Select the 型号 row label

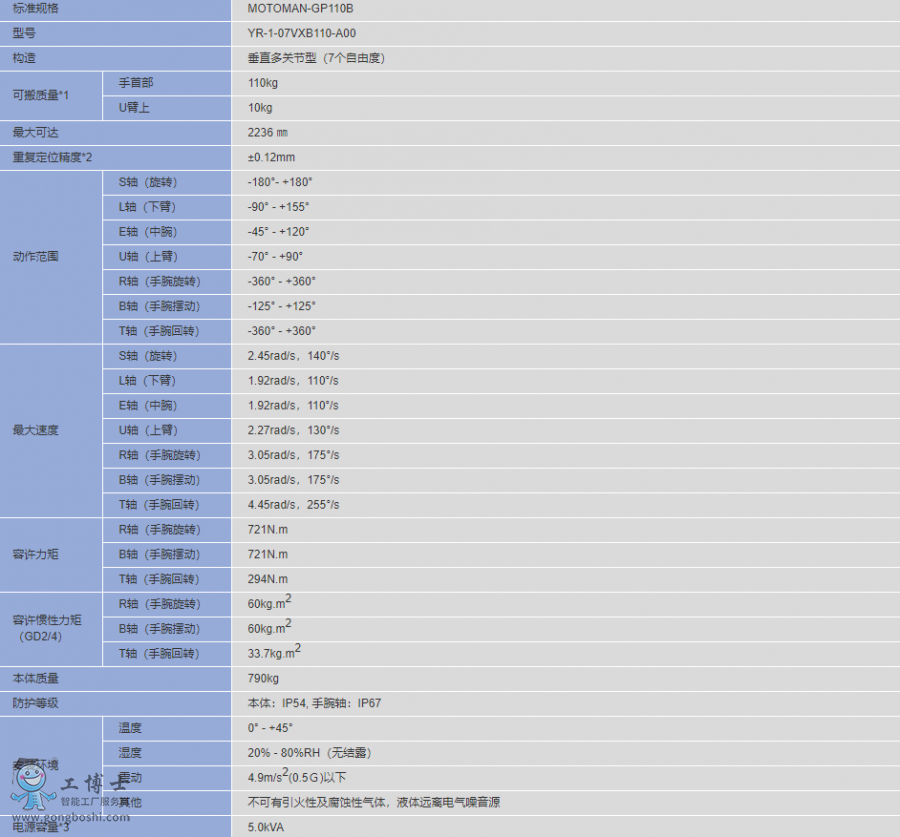coord(24,33)
